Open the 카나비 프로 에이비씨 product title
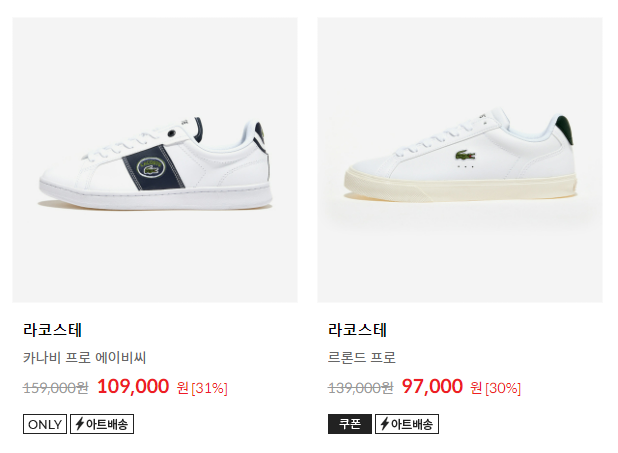The height and width of the screenshot is (453, 618). (84, 358)
